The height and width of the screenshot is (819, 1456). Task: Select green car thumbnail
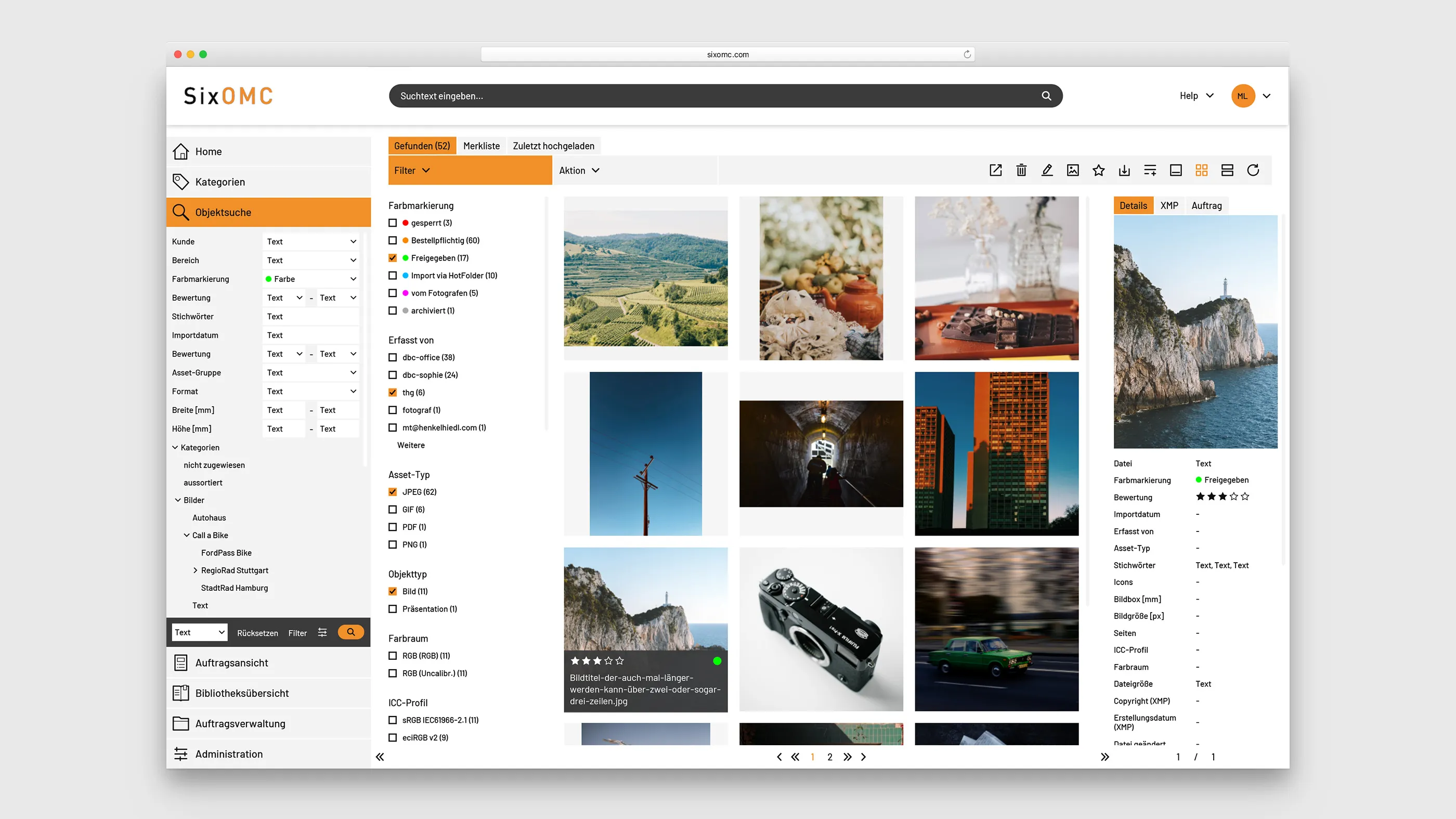coord(996,629)
